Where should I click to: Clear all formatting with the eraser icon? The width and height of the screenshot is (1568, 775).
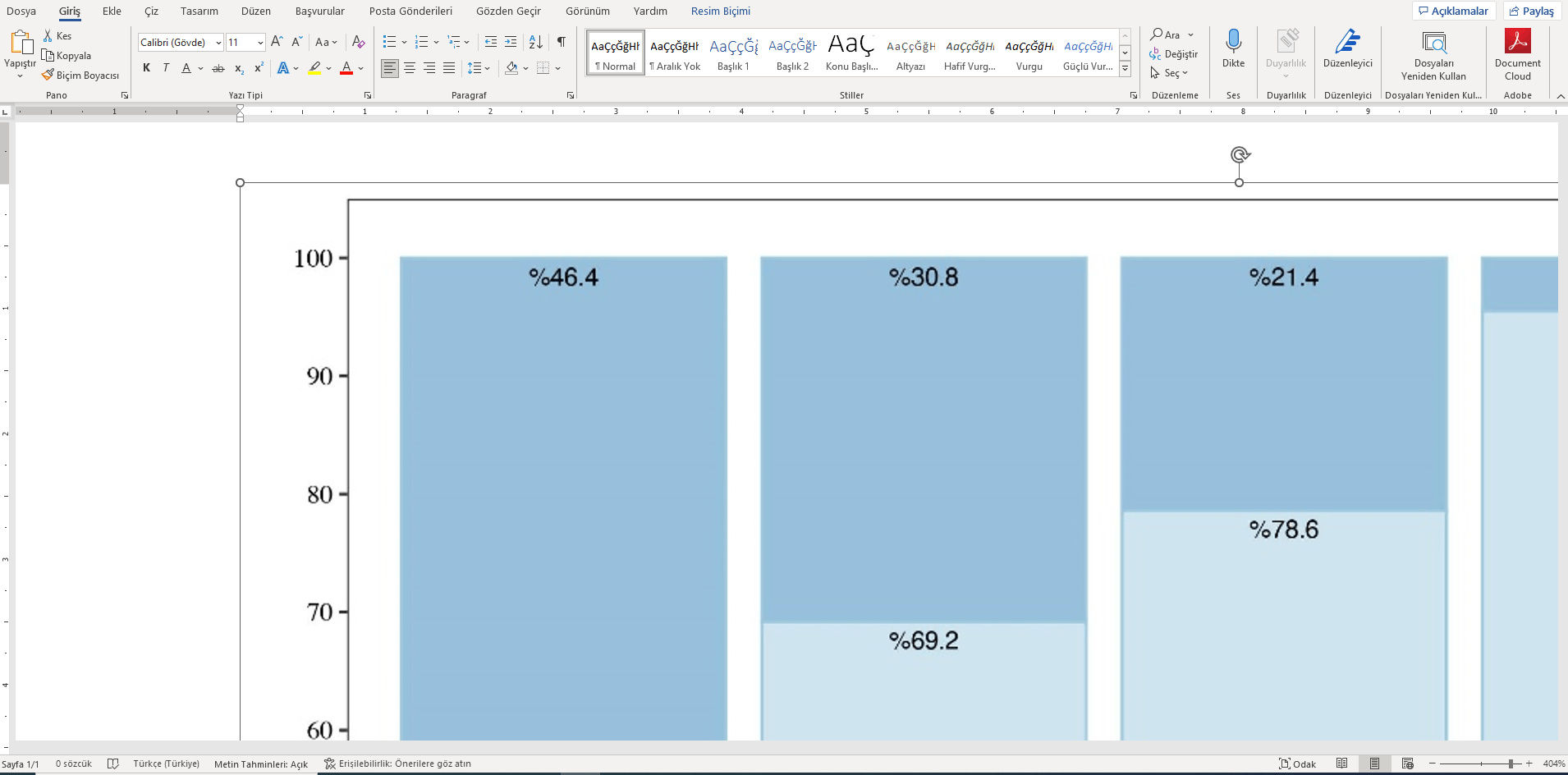point(358,42)
